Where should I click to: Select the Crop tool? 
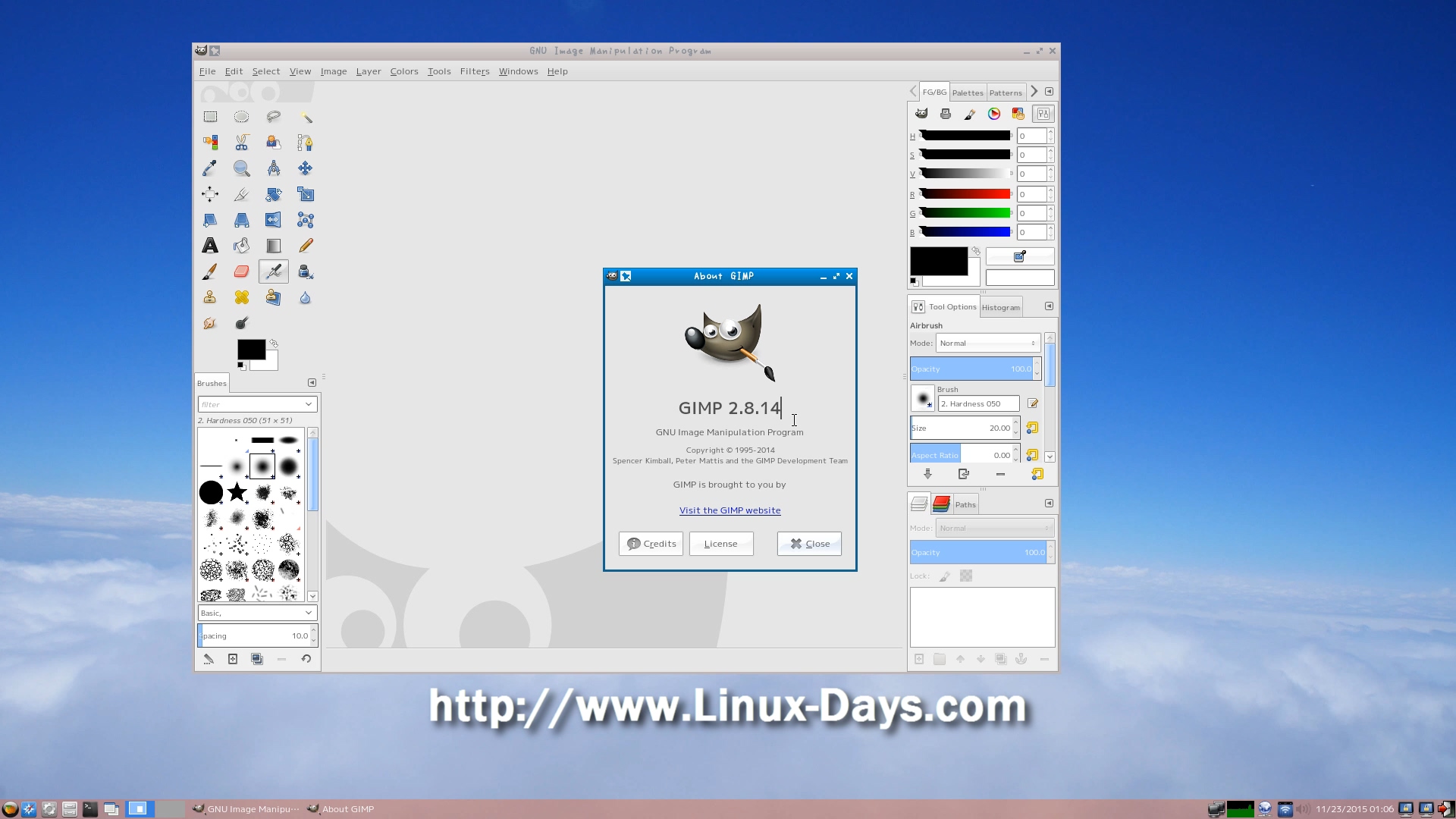(x=241, y=194)
